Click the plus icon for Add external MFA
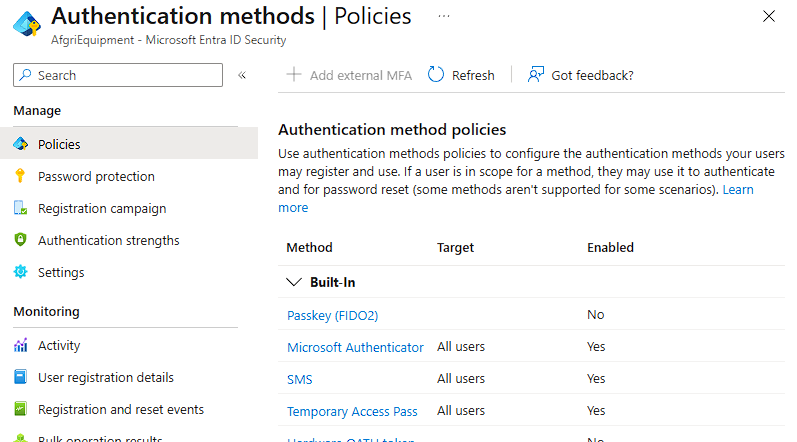This screenshot has height=442, width=797. click(x=294, y=75)
